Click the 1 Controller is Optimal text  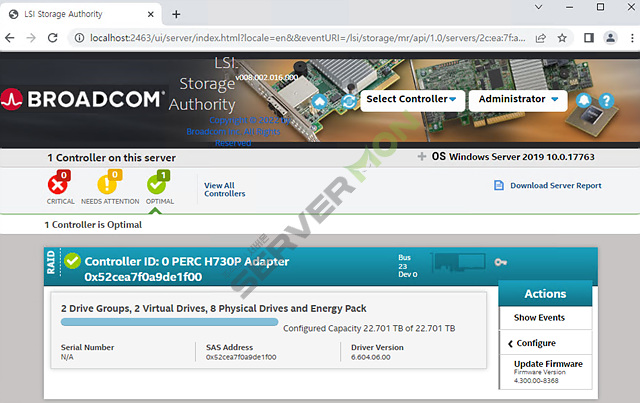pyautogui.click(x=93, y=225)
